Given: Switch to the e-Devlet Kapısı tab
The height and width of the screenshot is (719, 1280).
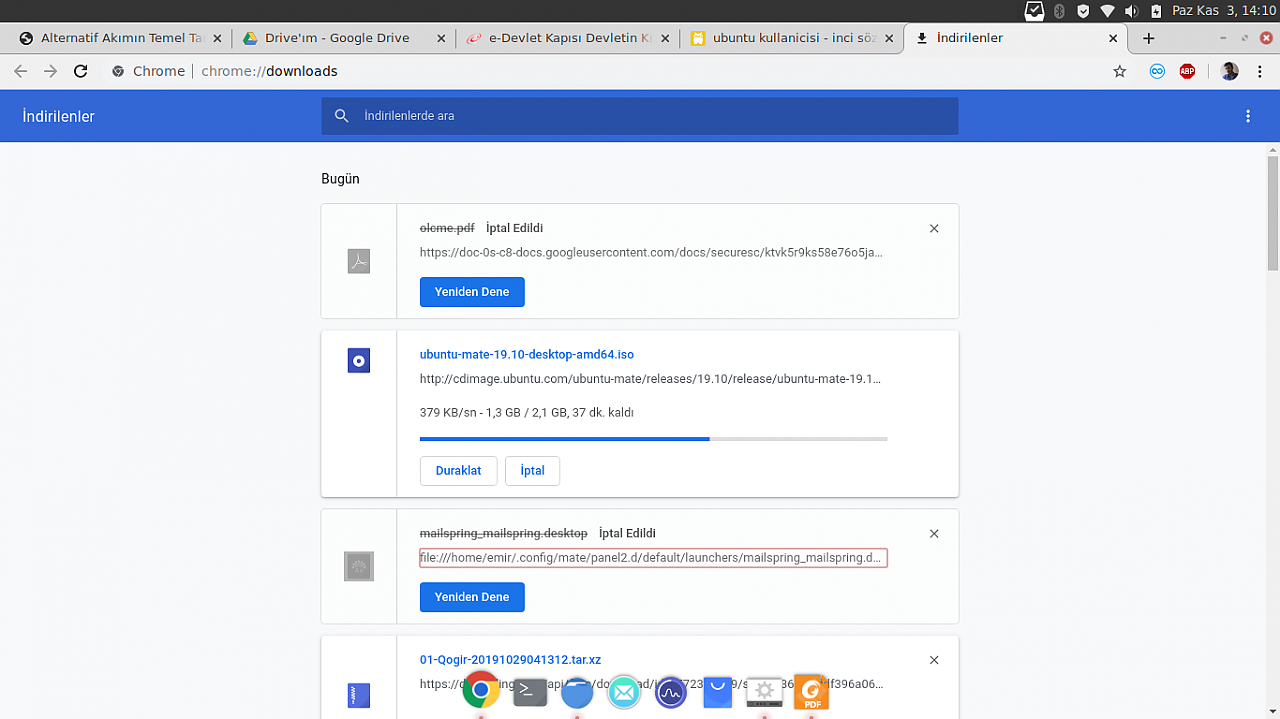Looking at the screenshot, I should pos(570,38).
